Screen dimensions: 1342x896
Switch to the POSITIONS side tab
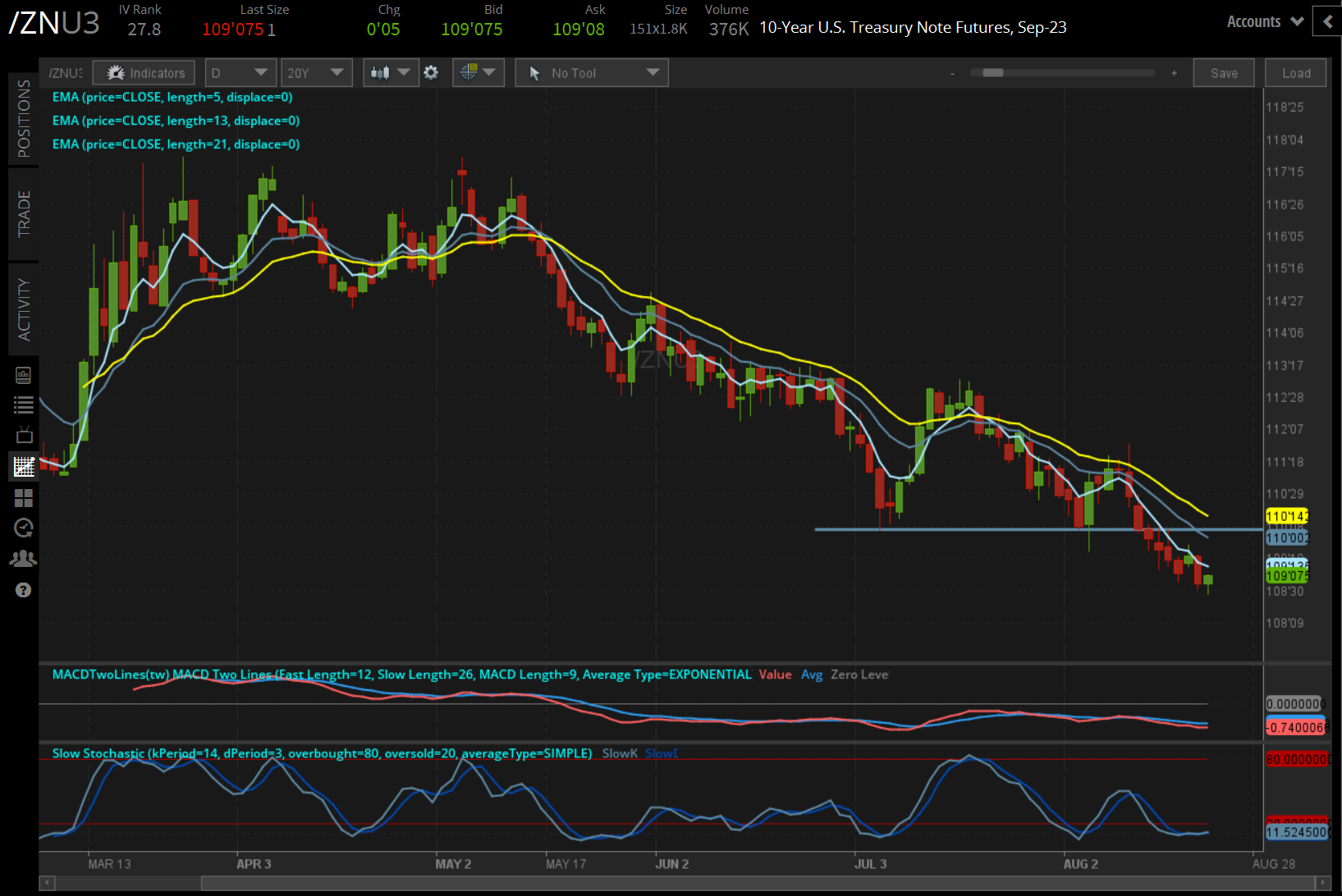coord(24,119)
